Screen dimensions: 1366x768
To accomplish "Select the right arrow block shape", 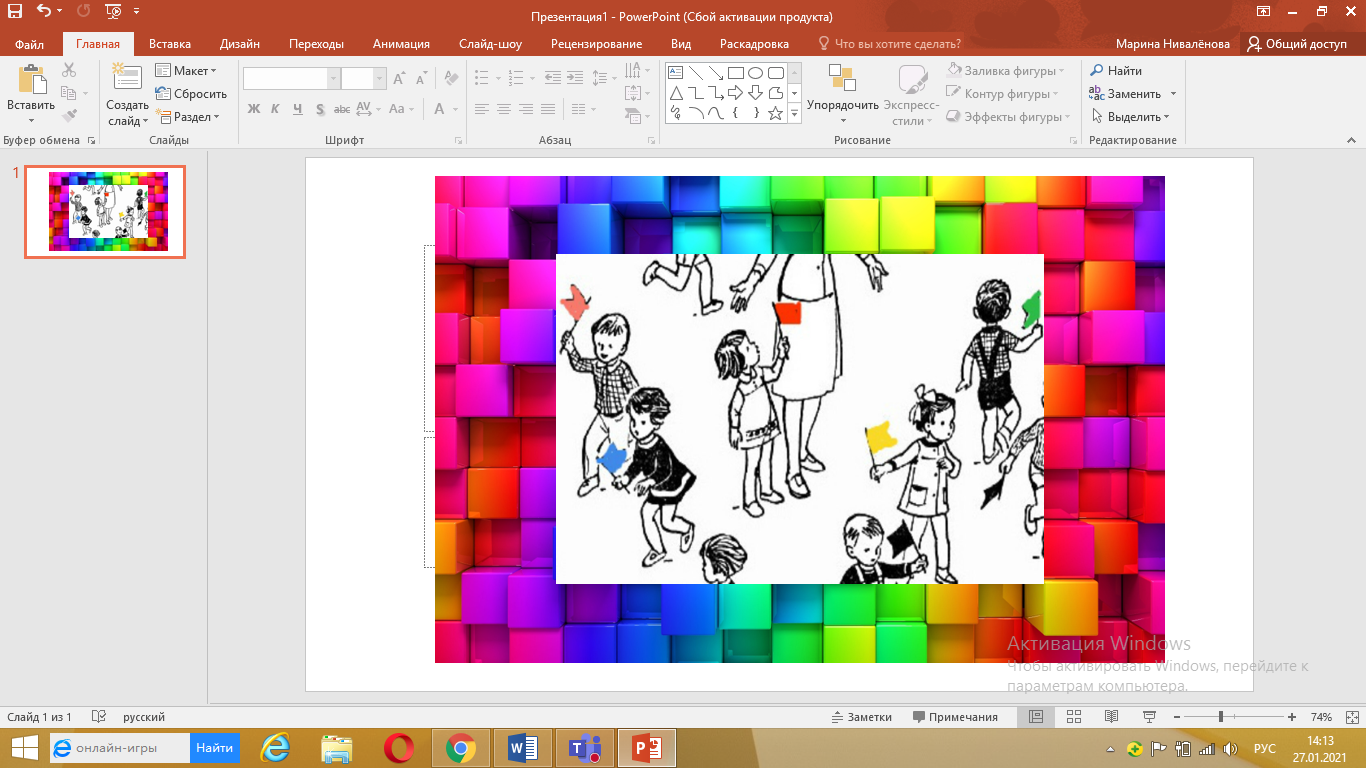I will pos(735,93).
